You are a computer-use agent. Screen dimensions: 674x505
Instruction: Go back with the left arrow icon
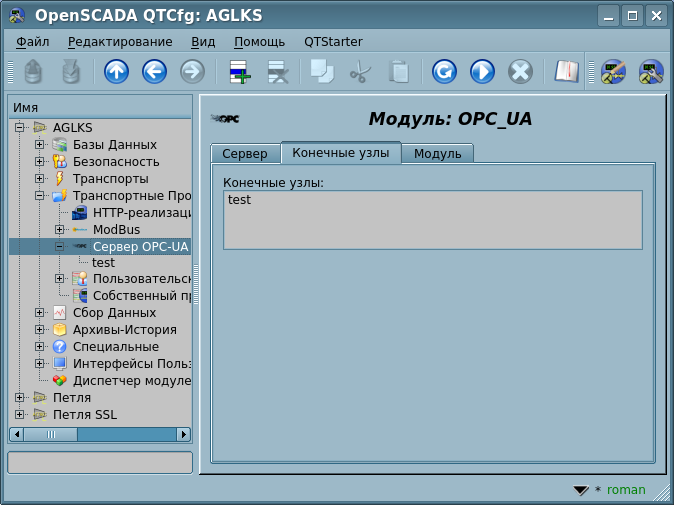click(154, 72)
